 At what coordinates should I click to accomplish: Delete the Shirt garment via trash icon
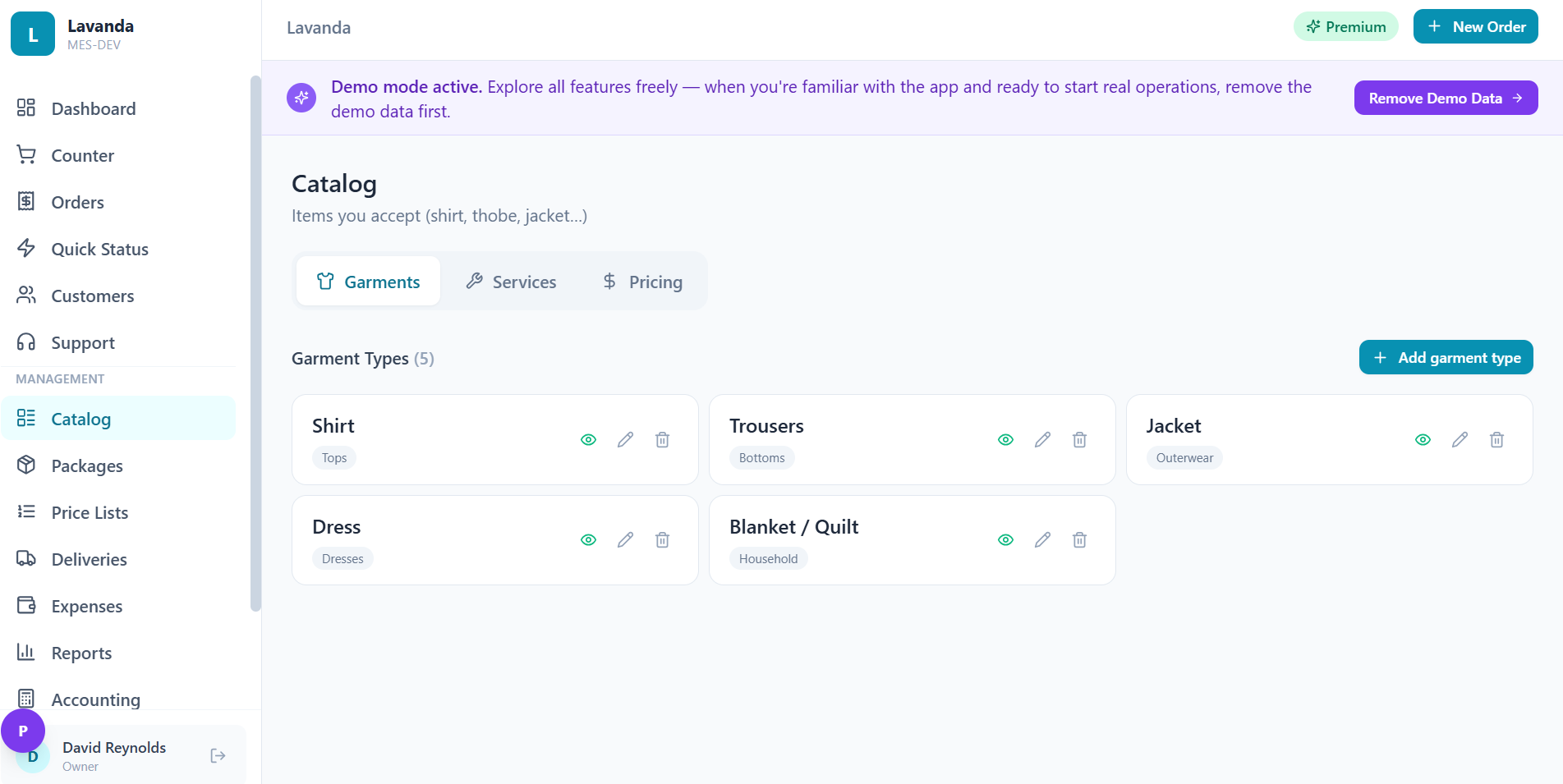coord(662,440)
